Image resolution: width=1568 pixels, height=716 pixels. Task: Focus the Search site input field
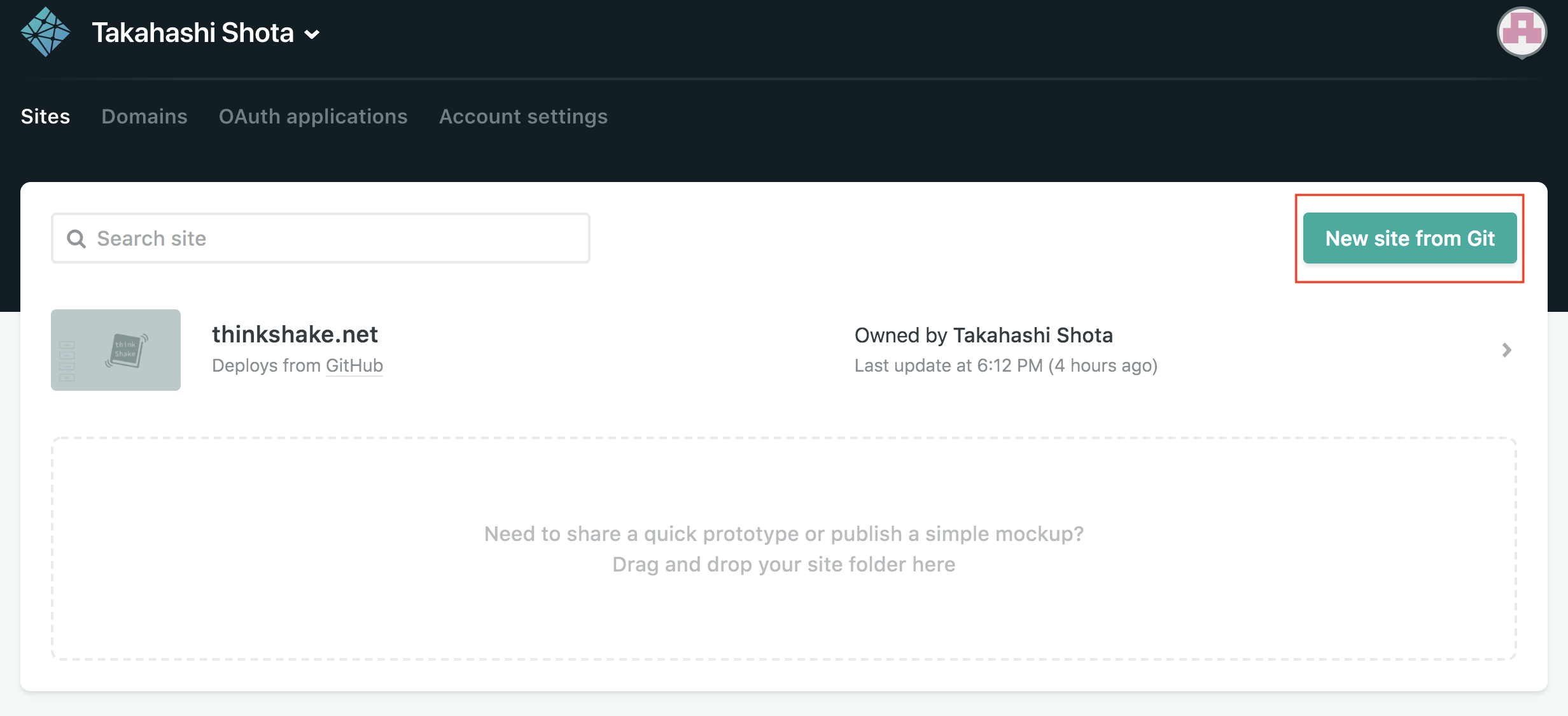coord(337,239)
